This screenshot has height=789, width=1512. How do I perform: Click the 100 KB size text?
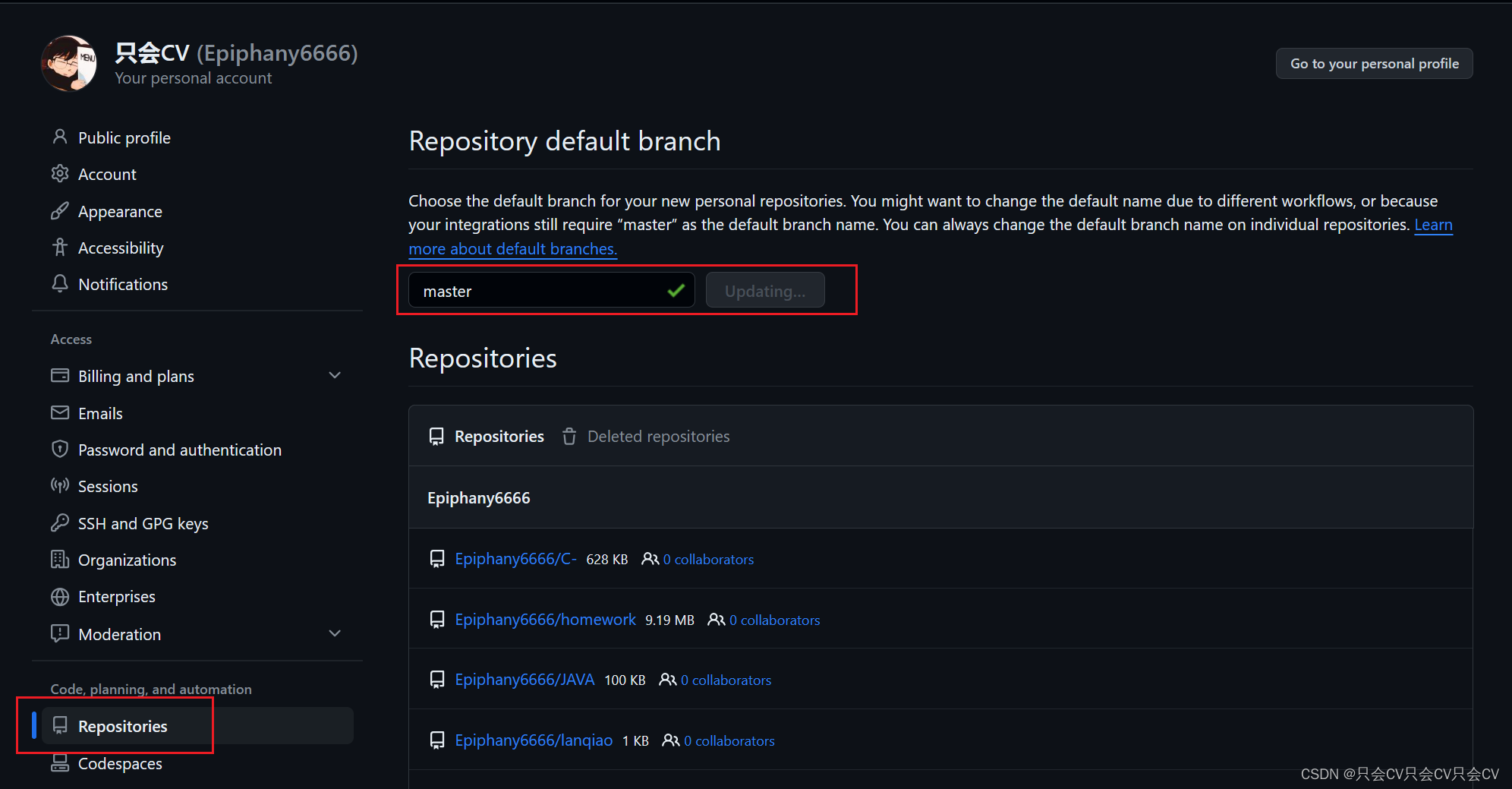coord(625,680)
